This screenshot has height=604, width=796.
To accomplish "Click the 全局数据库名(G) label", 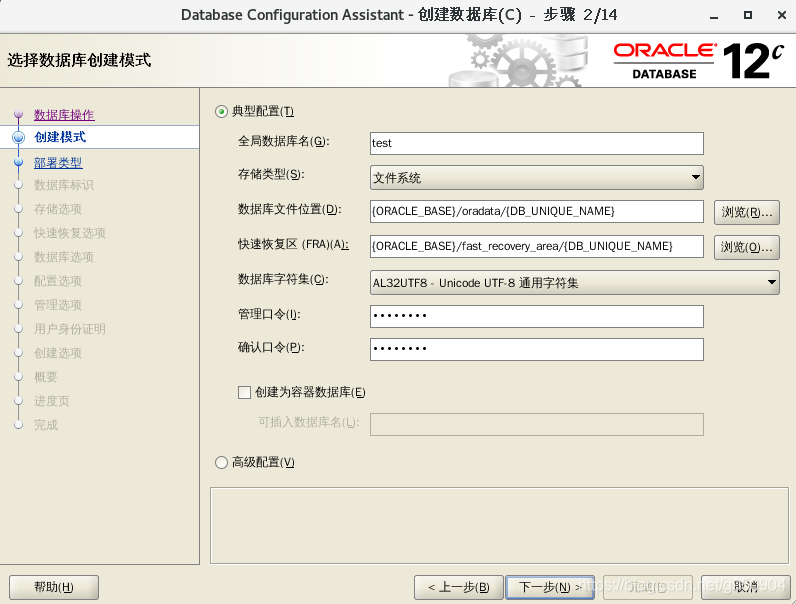I will 283,141.
